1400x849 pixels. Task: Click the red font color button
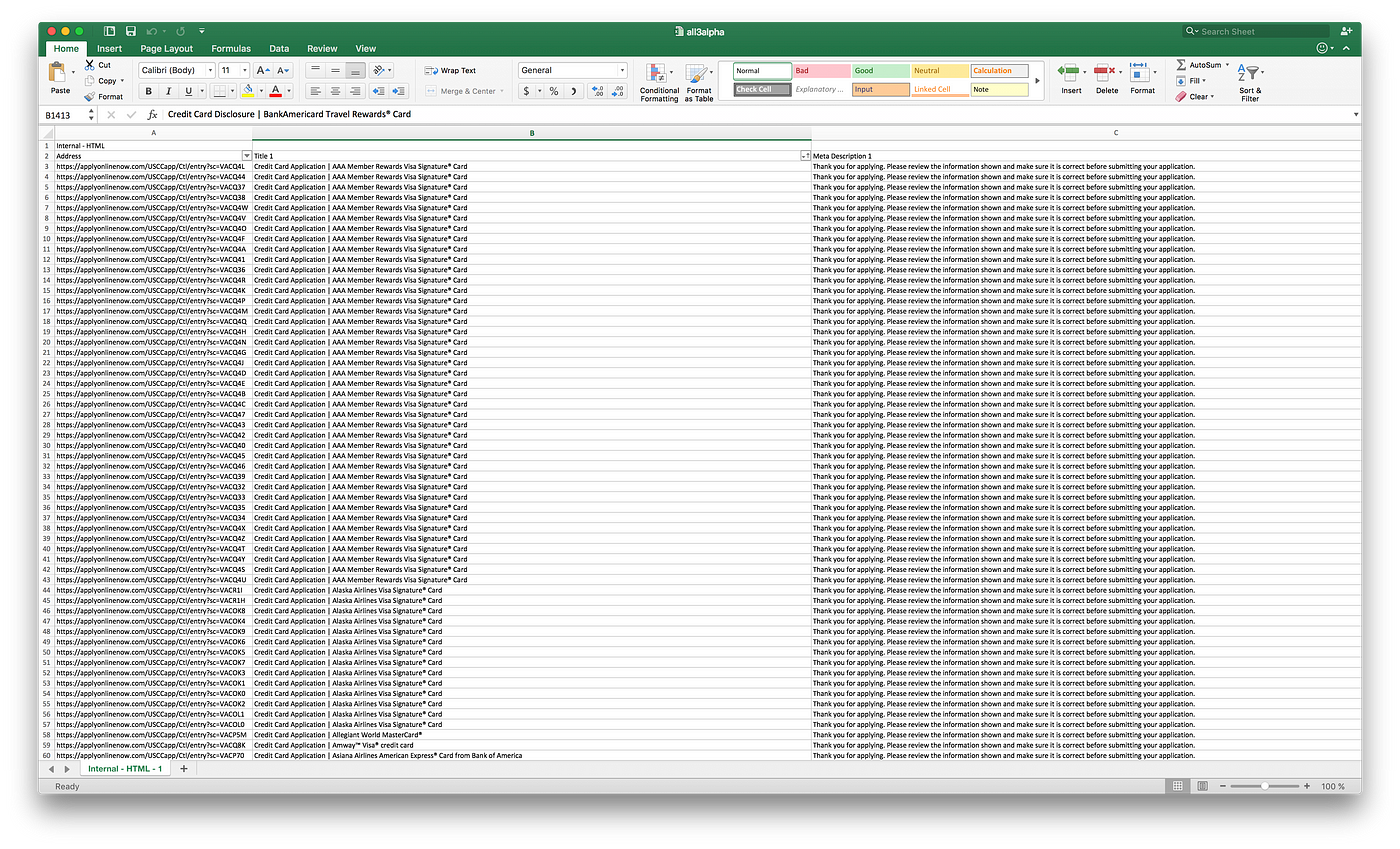click(x=276, y=91)
